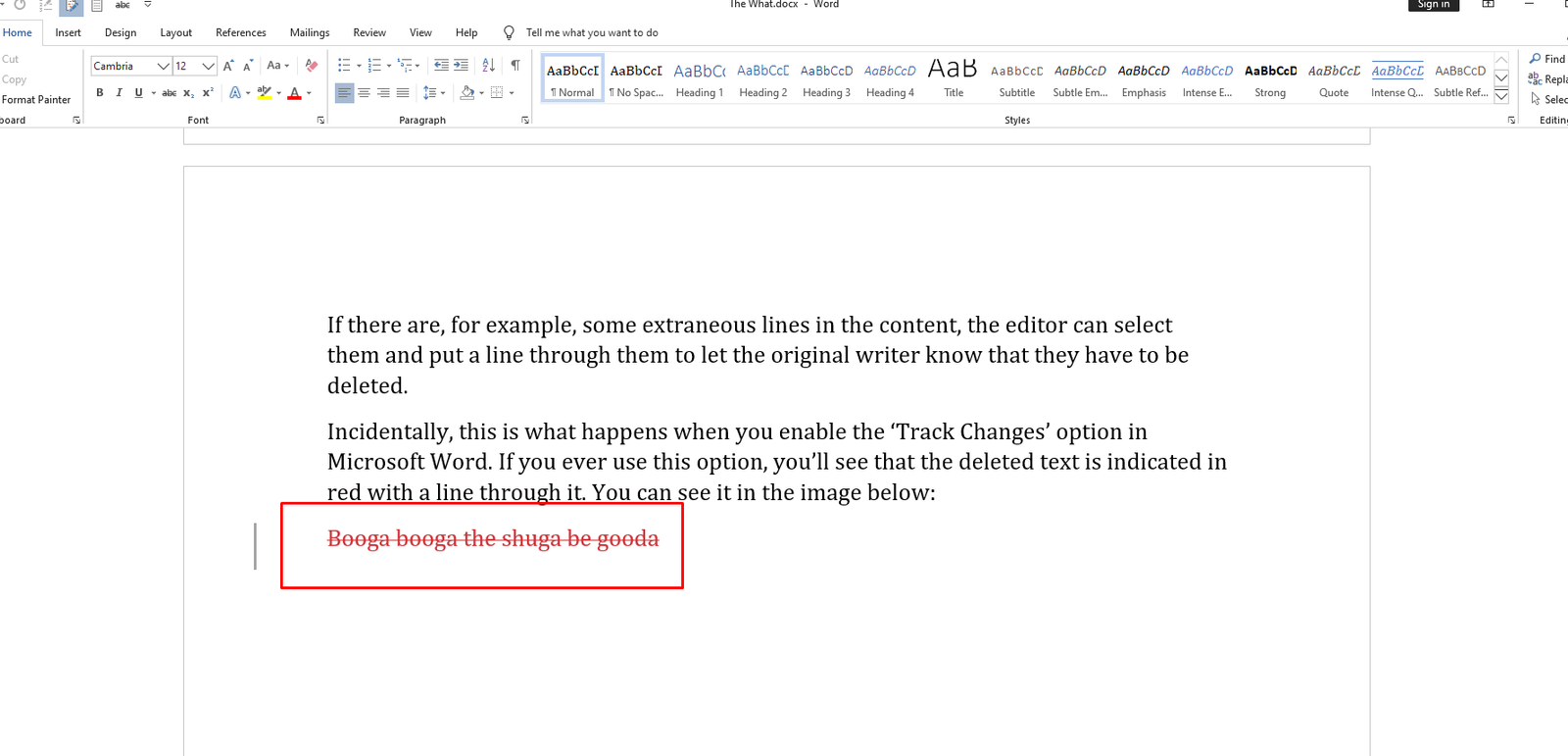Screen dimensions: 1568x756
Task: Apply red Font Color
Action: tap(294, 93)
